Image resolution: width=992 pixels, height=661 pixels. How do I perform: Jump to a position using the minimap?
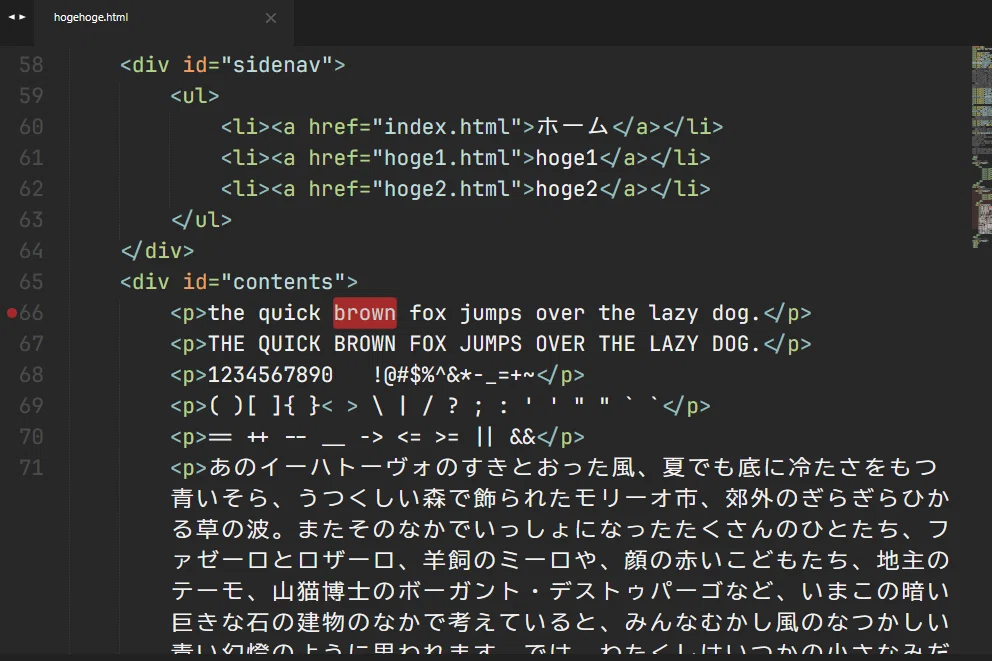[981, 147]
